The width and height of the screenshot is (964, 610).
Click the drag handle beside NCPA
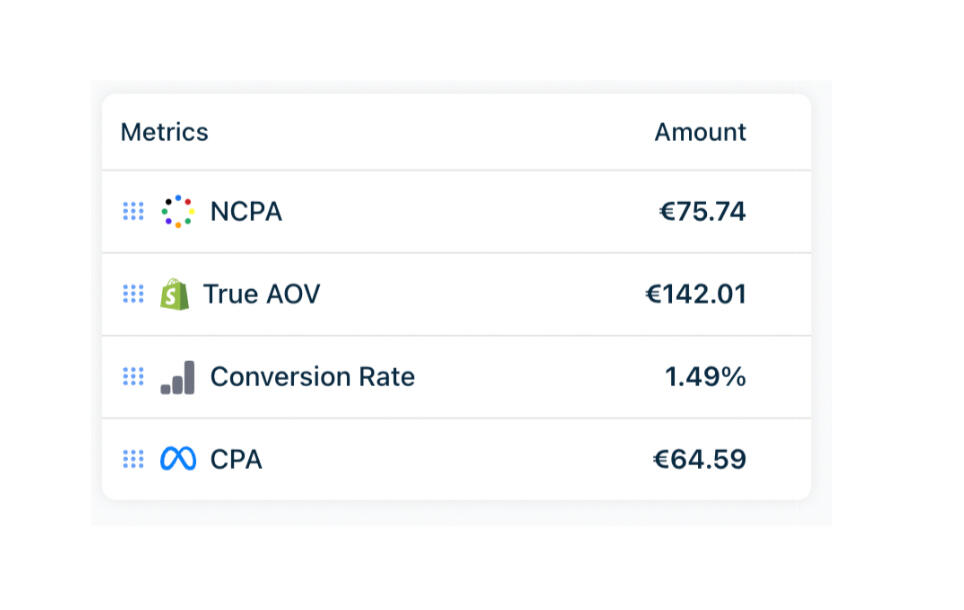(133, 212)
